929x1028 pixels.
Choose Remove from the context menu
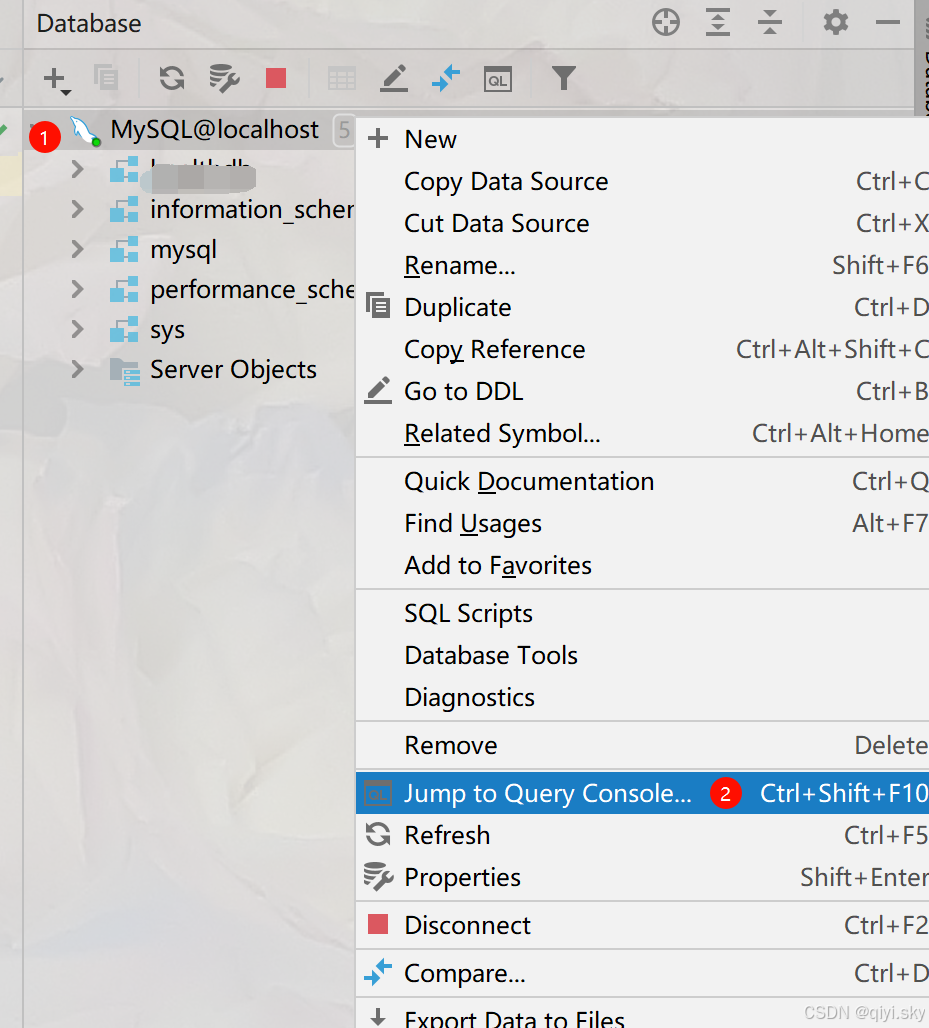450,745
